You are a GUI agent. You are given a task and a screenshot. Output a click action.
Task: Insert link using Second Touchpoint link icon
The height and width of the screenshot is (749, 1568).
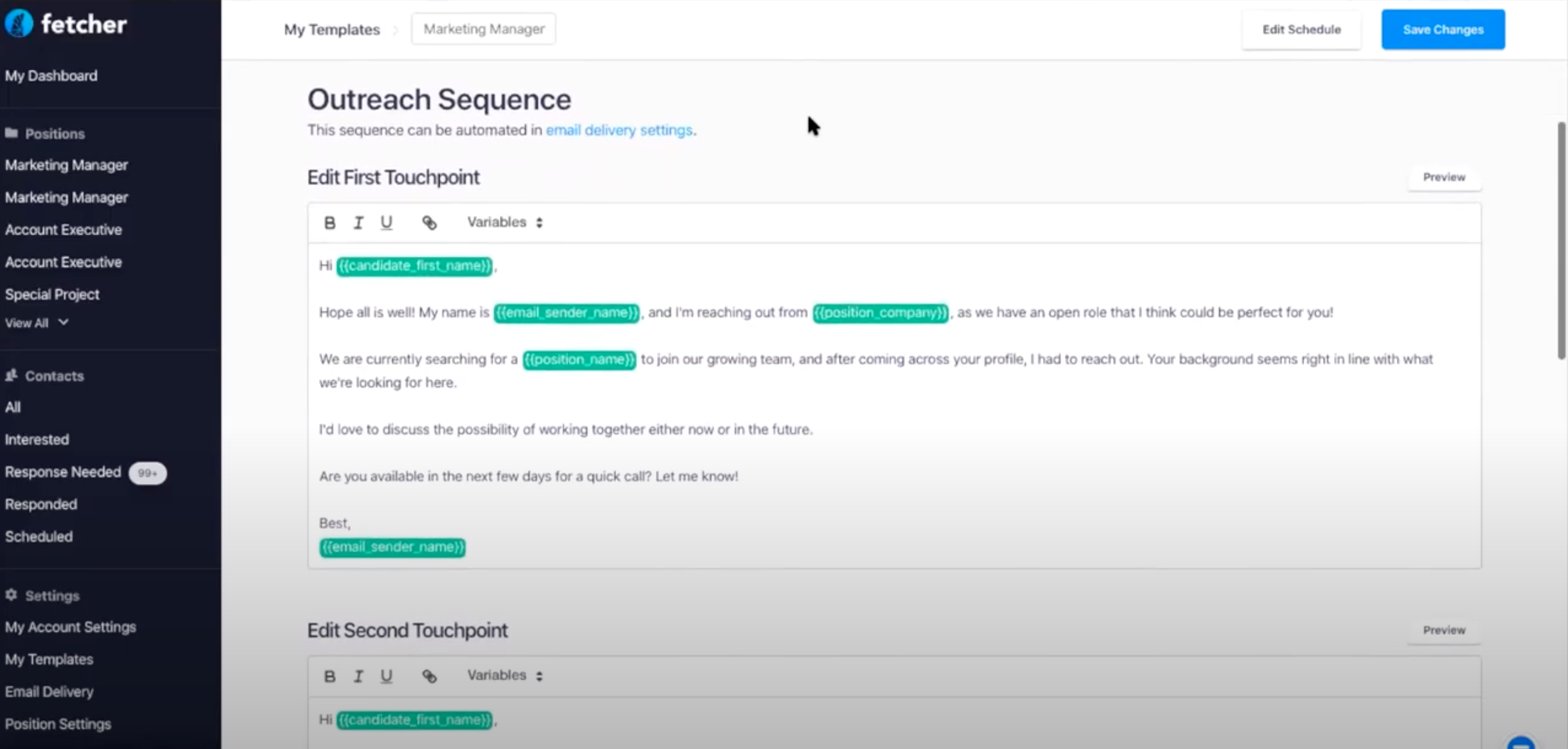pyautogui.click(x=429, y=676)
